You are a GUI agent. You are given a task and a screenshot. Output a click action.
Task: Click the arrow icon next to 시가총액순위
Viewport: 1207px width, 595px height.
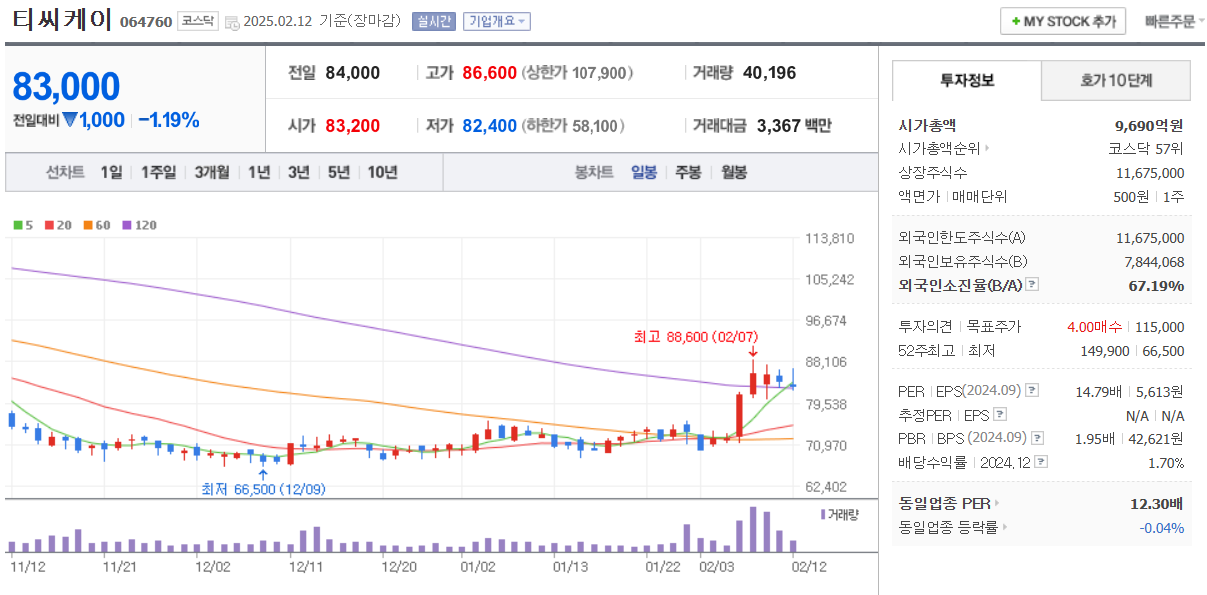987,148
